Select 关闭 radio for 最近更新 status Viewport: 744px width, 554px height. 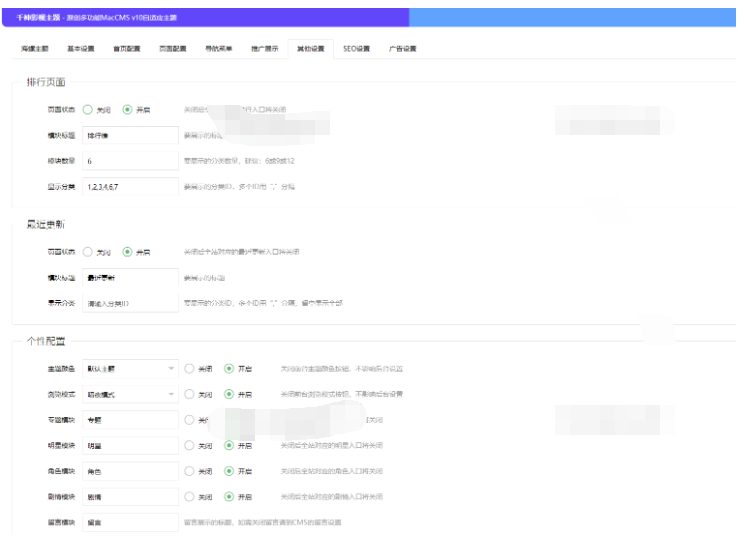[x=88, y=251]
